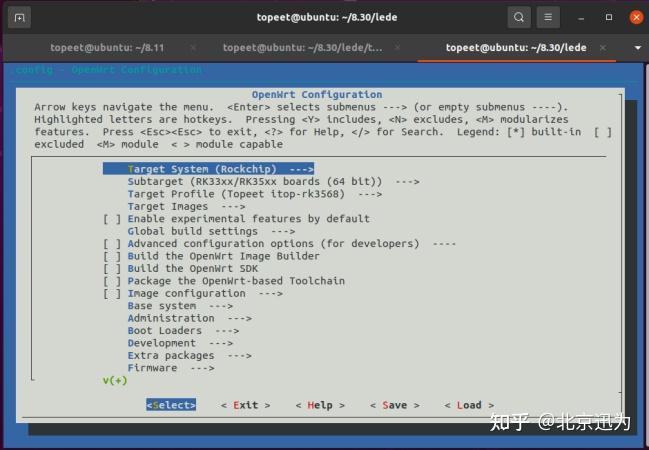Viewport: 649px width, 450px height.
Task: Close the terminal window with orange X
Action: [637, 17]
